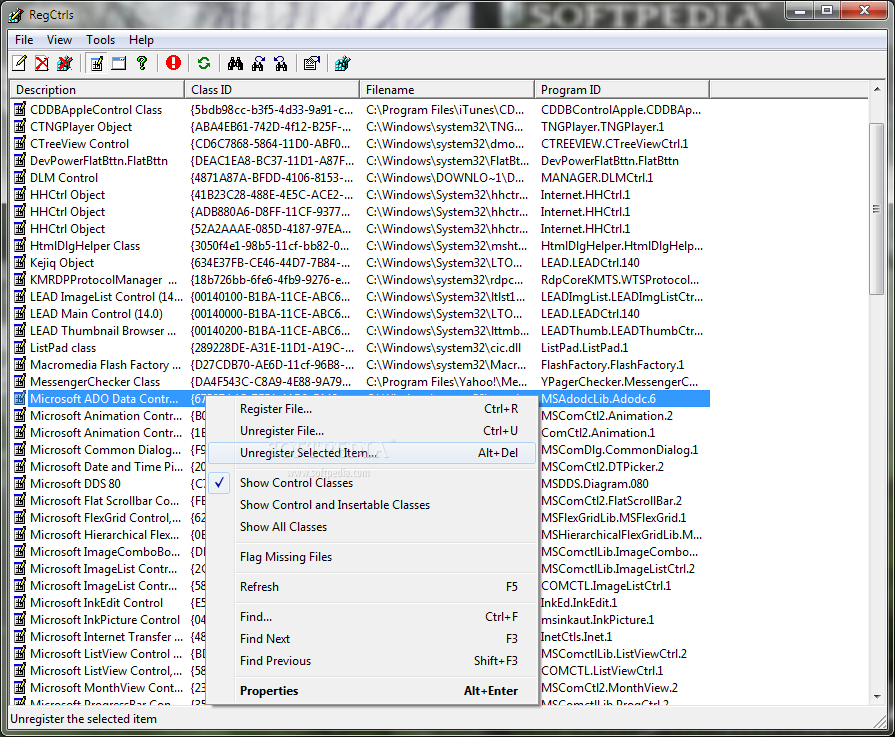Click the RegCtrls title bar app icon
The width and height of the screenshot is (895, 737).
click(x=16, y=15)
